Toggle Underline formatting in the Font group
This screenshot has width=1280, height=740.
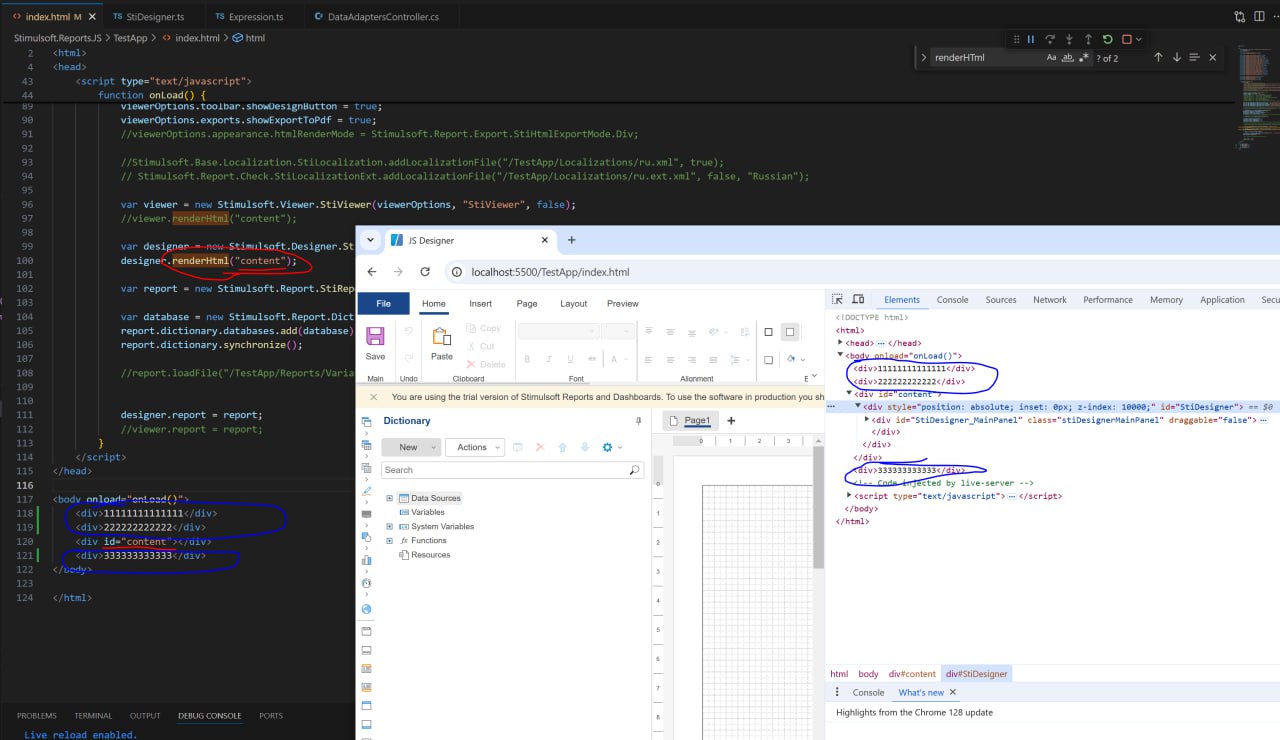(x=570, y=359)
